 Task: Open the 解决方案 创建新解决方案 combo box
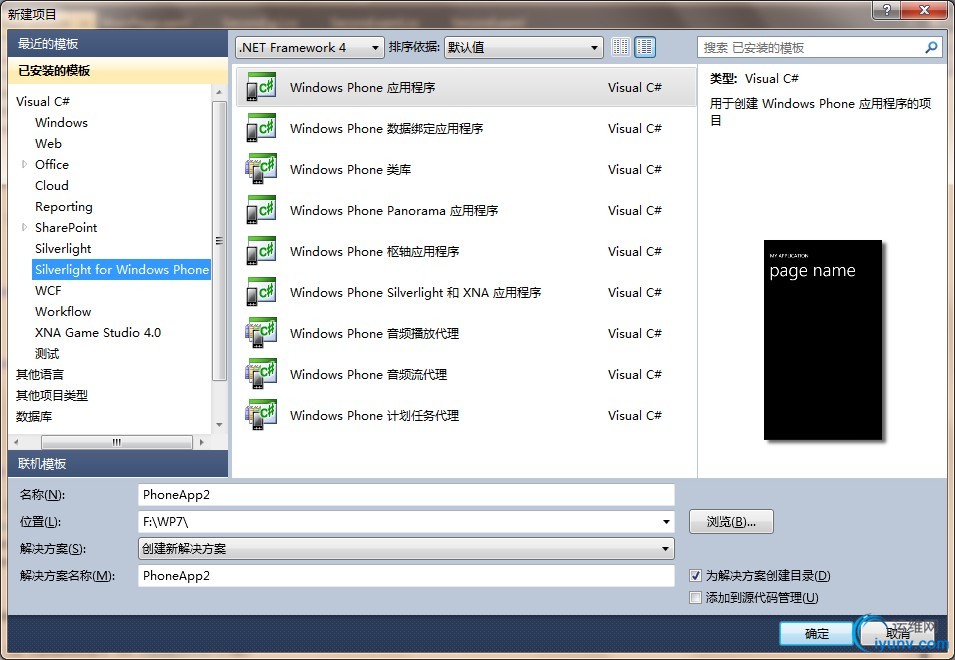pyautogui.click(x=406, y=549)
